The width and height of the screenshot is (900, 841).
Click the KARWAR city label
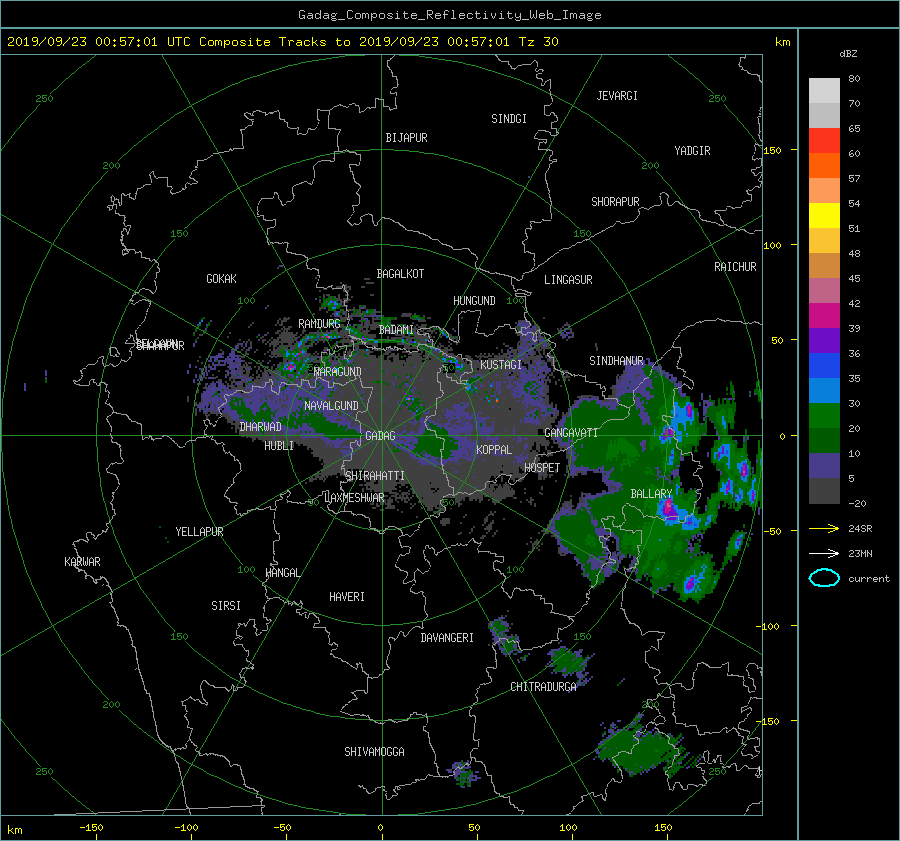point(83,562)
